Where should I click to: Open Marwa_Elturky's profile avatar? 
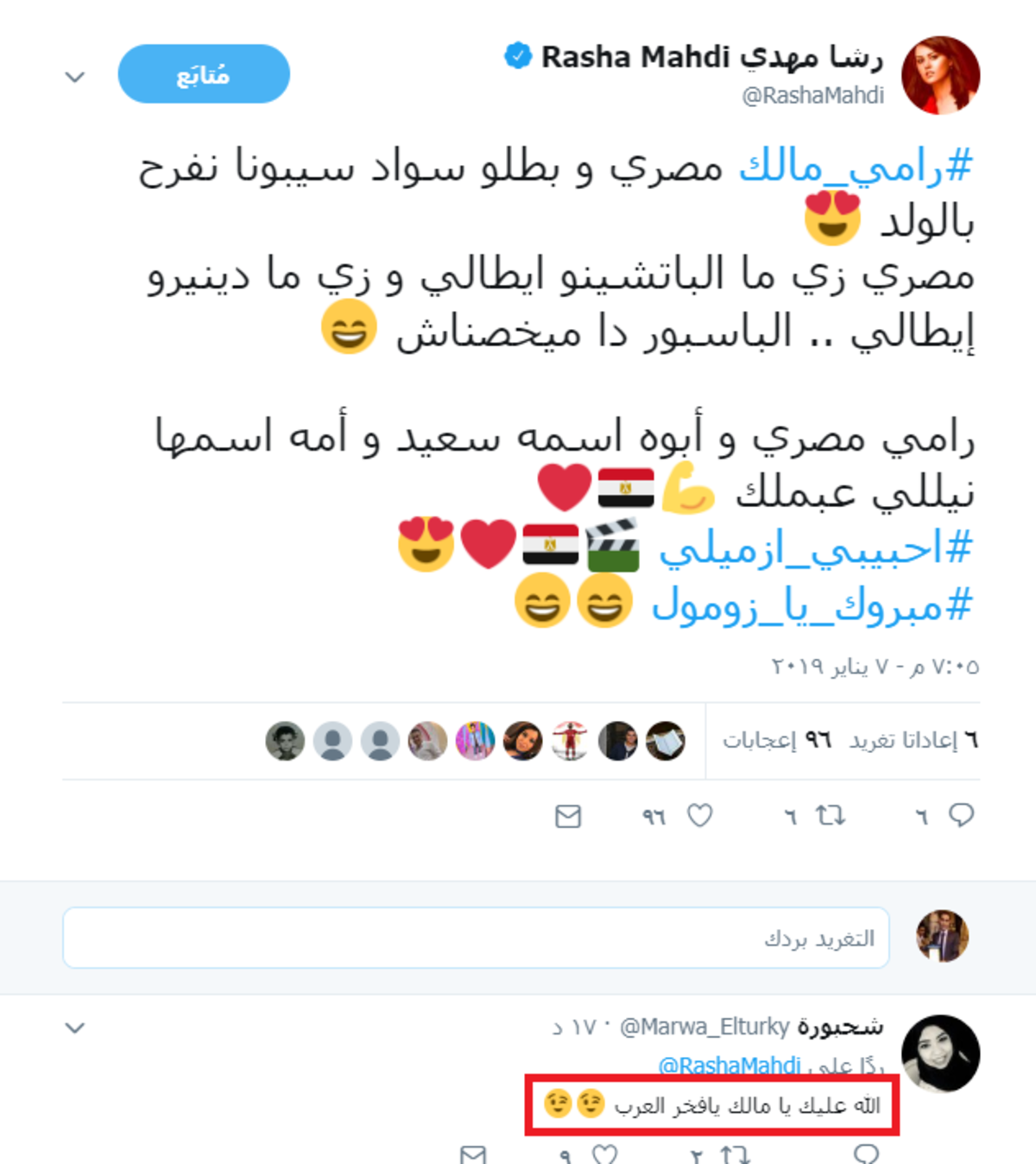pos(940,1053)
